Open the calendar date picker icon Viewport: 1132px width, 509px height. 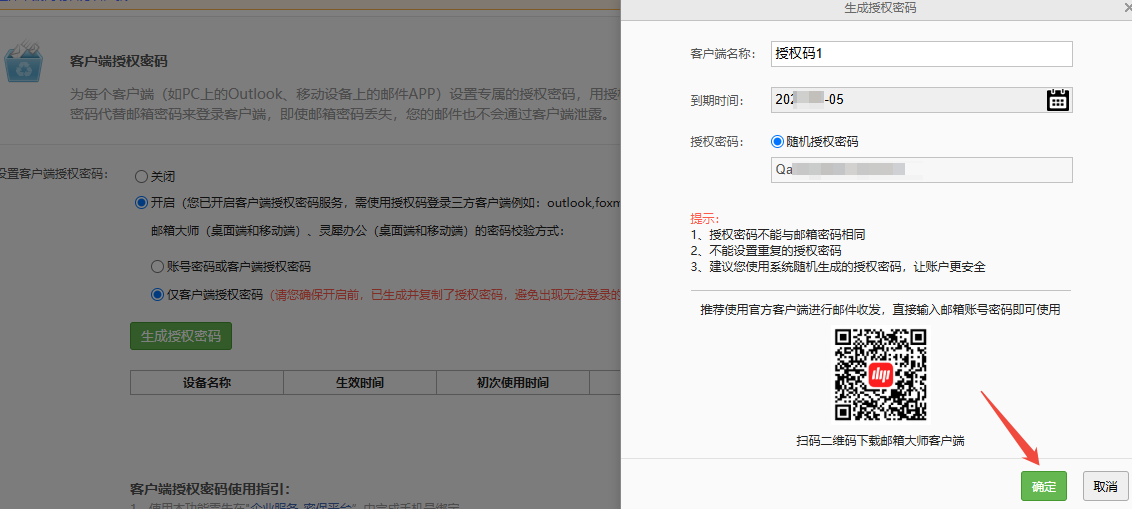(1058, 99)
